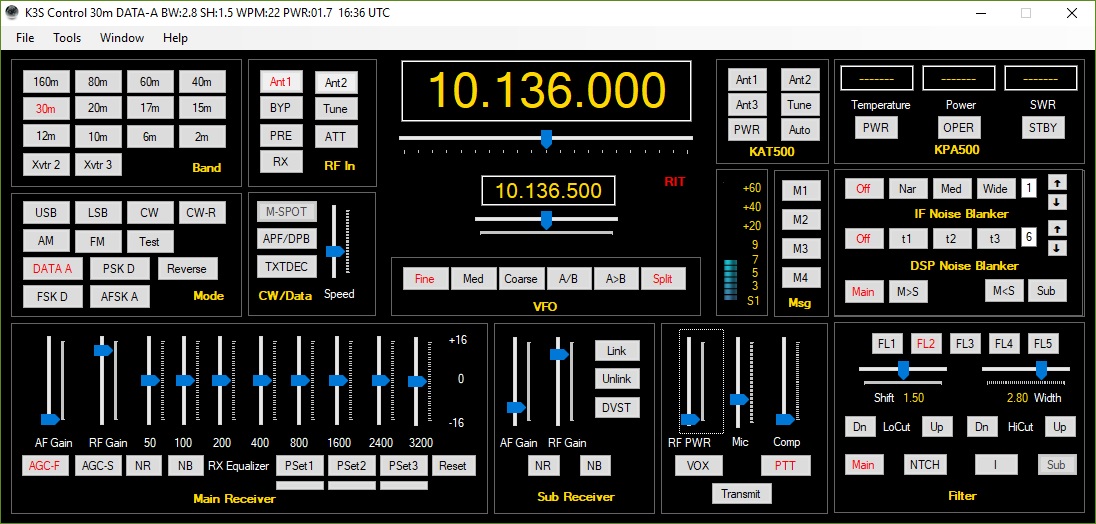Open the File menu
This screenshot has height=524, width=1096.
(x=25, y=38)
